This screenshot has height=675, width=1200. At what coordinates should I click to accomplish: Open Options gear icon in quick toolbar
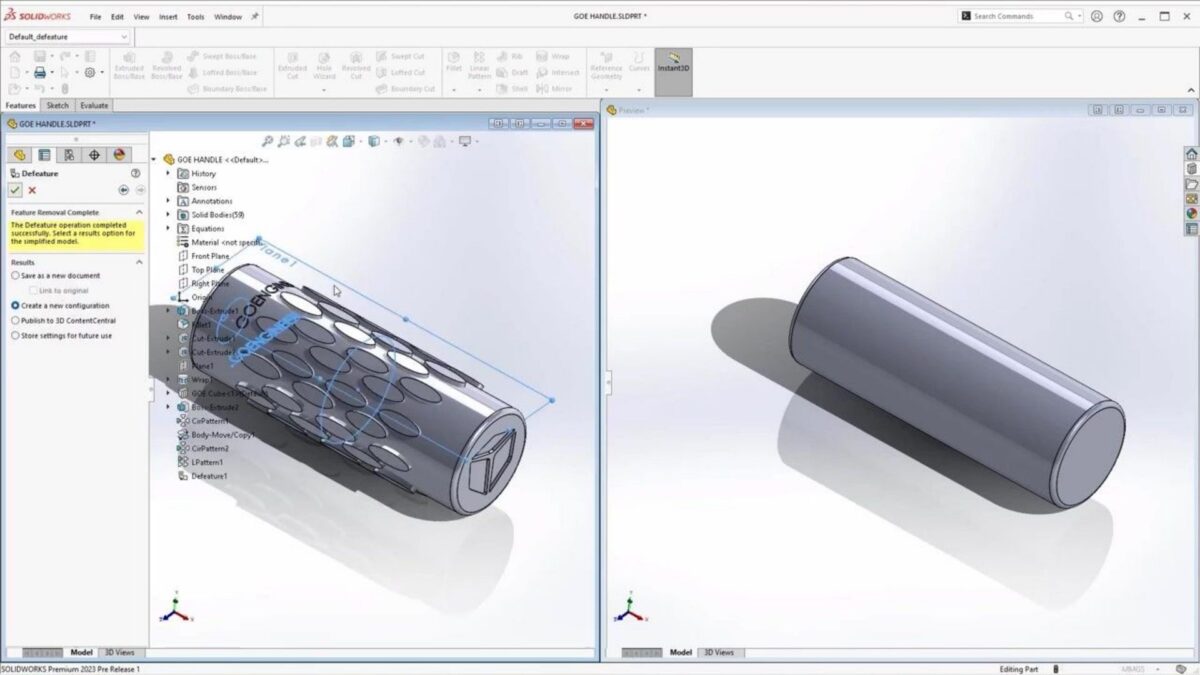(x=90, y=72)
